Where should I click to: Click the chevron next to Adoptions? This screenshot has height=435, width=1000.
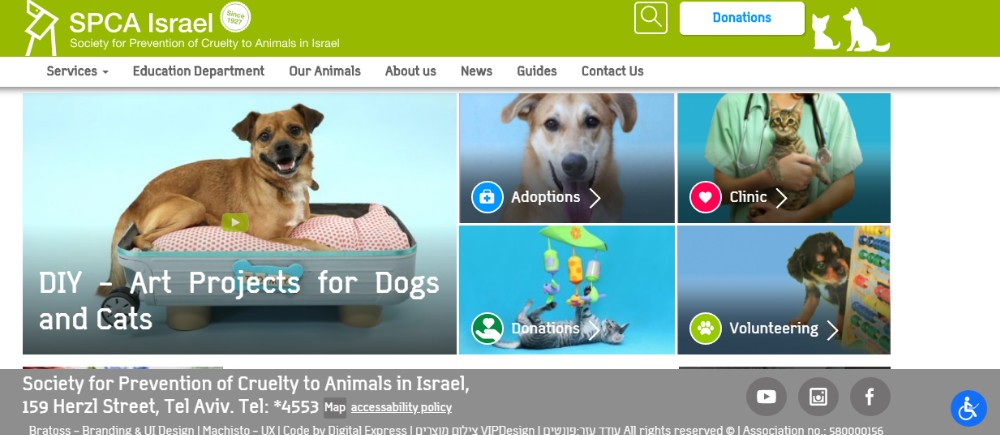(x=594, y=198)
